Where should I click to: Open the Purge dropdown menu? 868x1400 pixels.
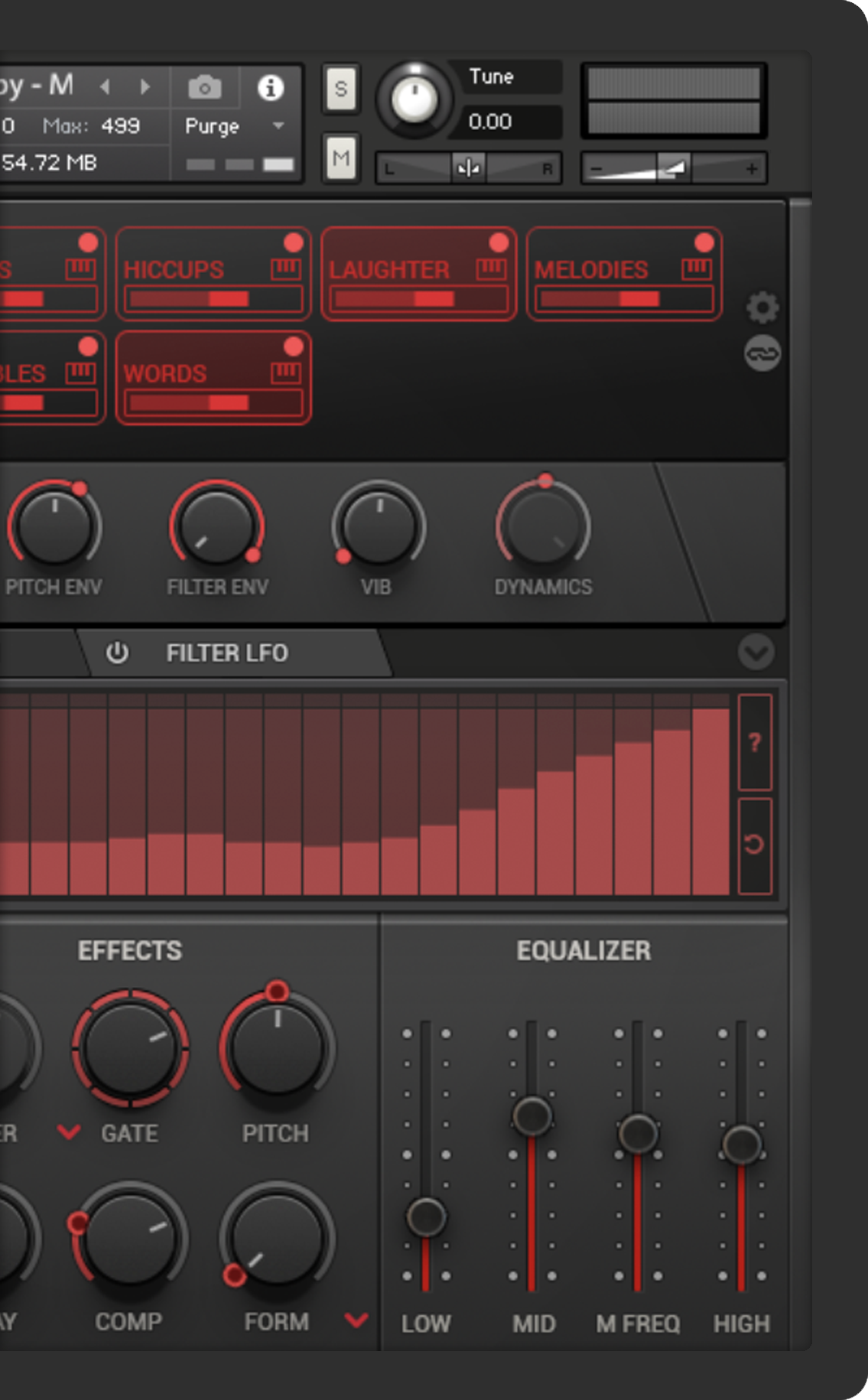(236, 126)
